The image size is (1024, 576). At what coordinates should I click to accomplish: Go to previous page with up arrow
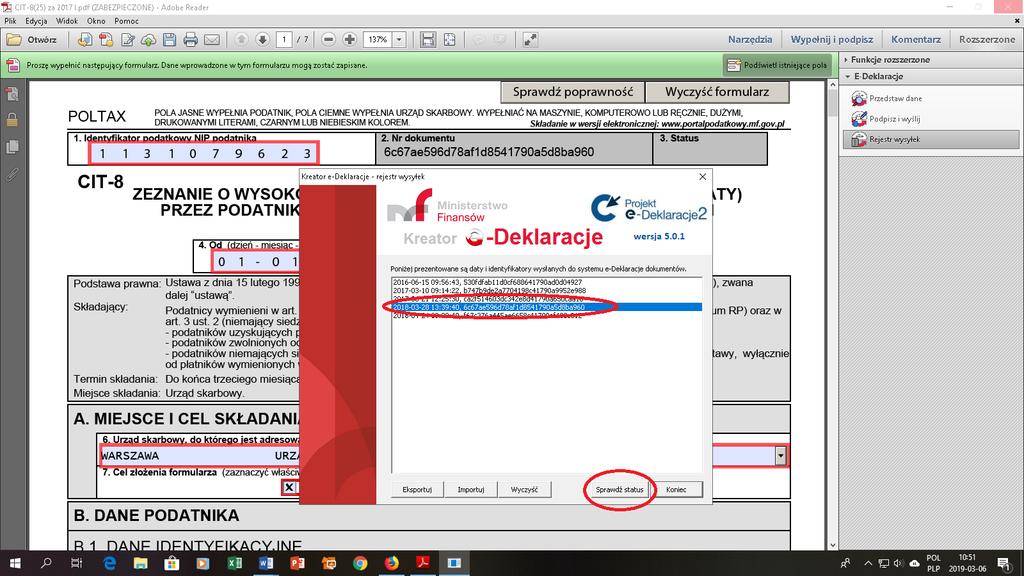coord(241,40)
